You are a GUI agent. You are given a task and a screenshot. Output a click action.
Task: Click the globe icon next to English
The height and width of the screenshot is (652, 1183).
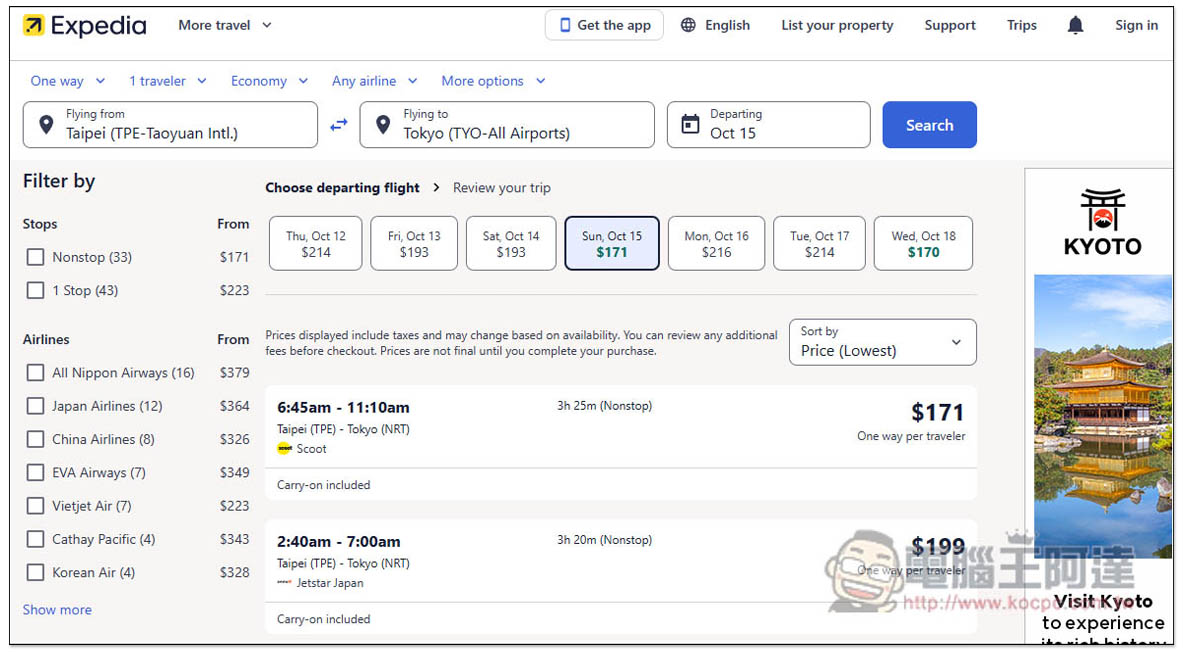(x=688, y=26)
